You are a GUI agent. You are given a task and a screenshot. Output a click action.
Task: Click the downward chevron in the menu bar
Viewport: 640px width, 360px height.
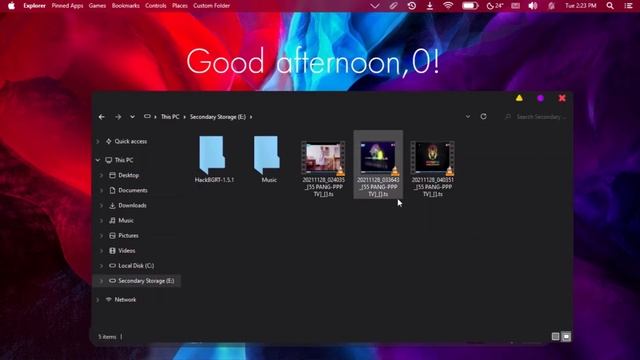(x=374, y=6)
